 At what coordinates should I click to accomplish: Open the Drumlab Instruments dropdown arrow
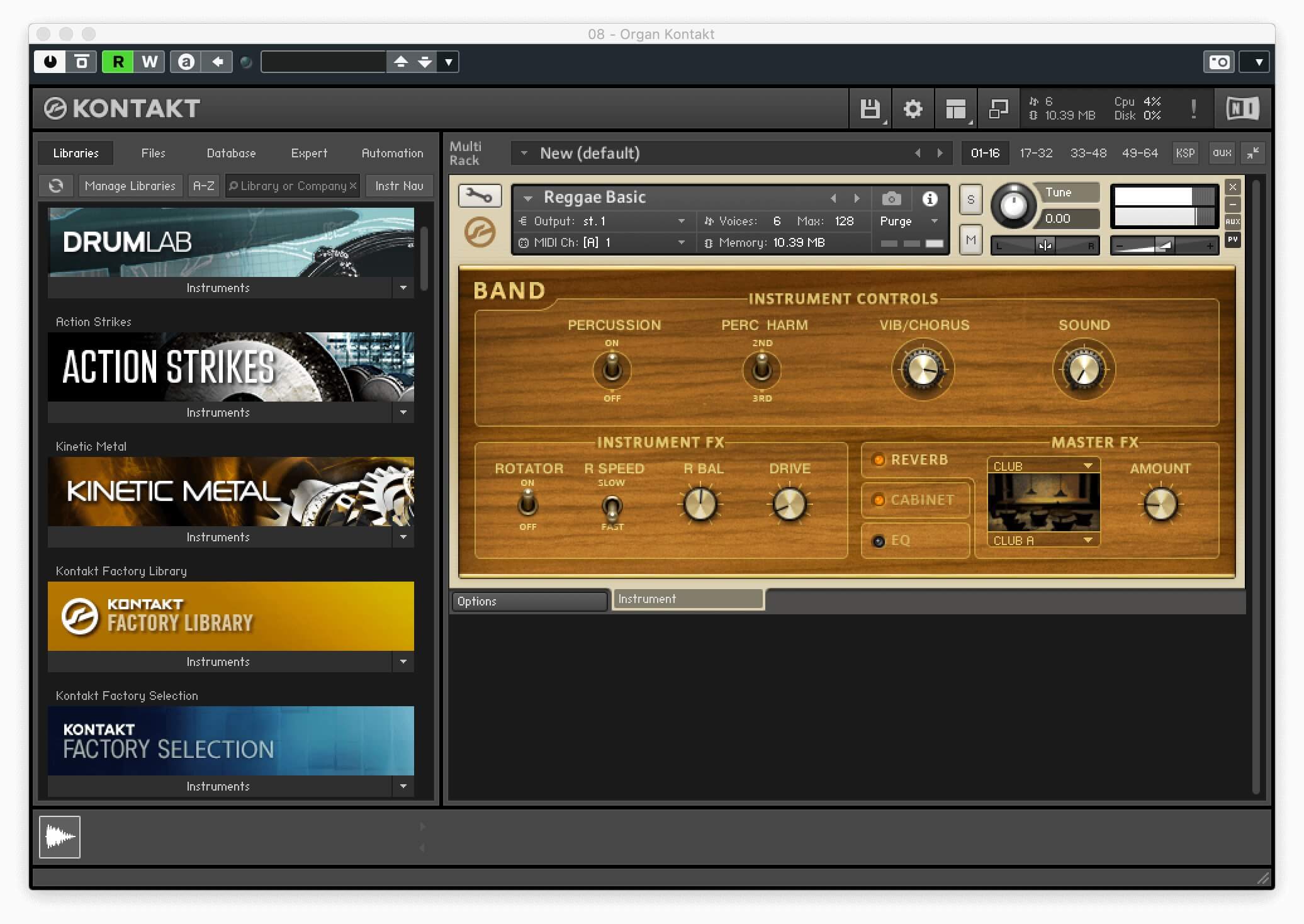tap(403, 288)
